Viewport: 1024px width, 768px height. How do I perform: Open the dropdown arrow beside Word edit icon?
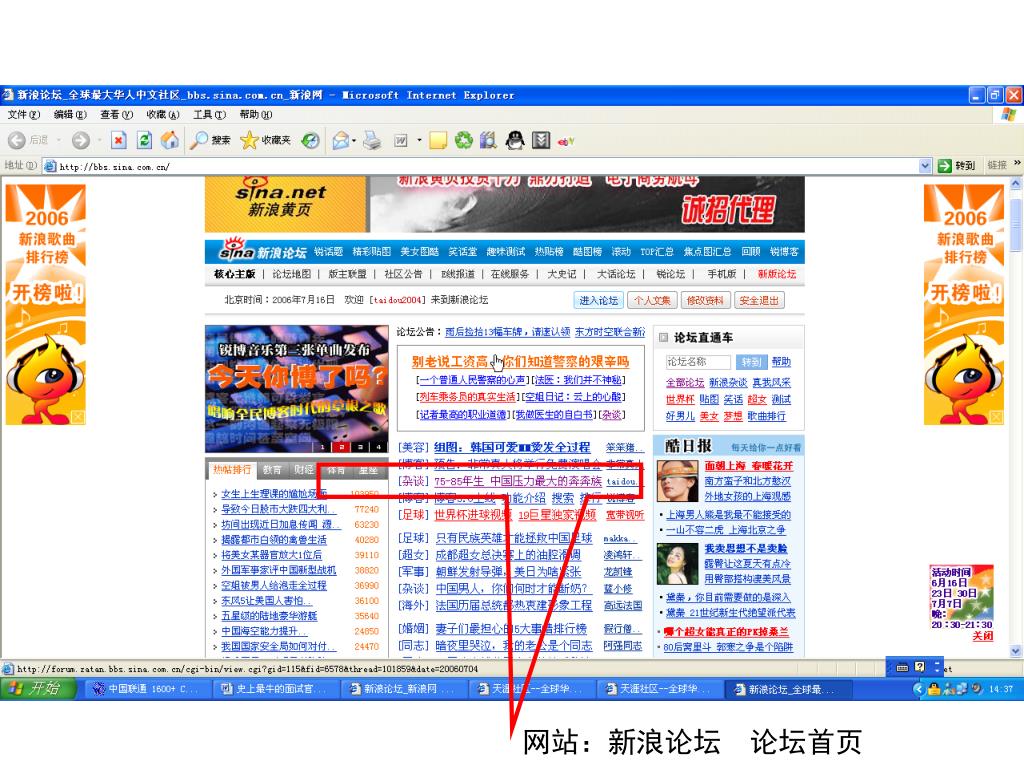coord(419,140)
